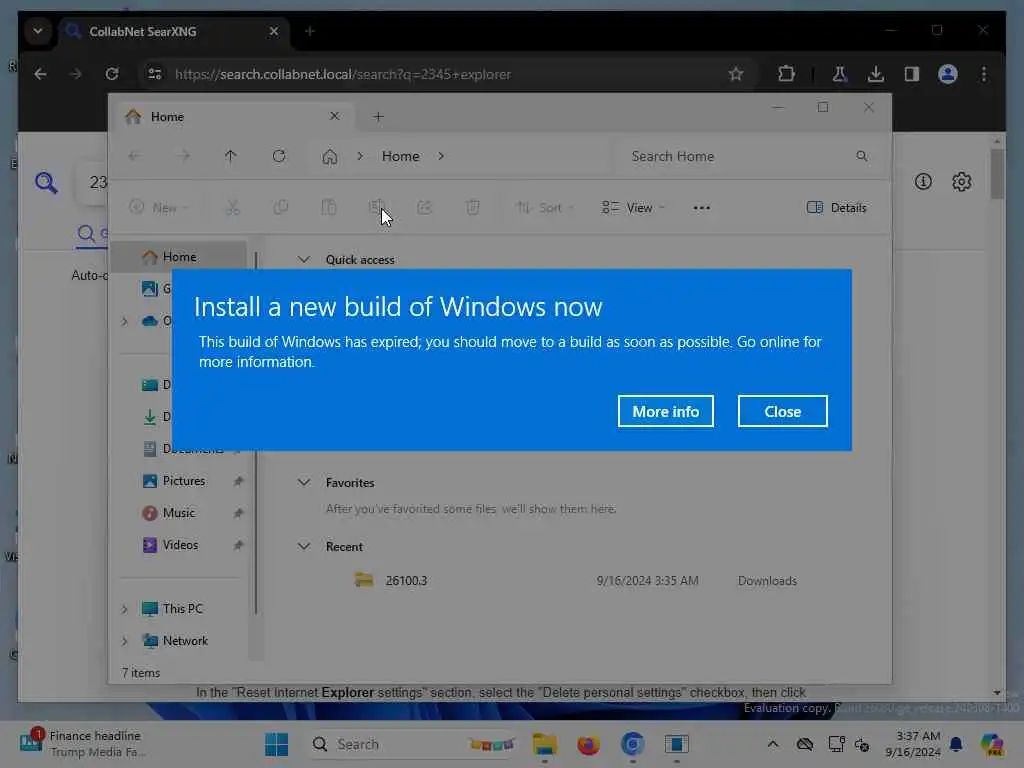Select Videos in the navigation pane
The height and width of the screenshot is (768, 1024).
click(180, 545)
